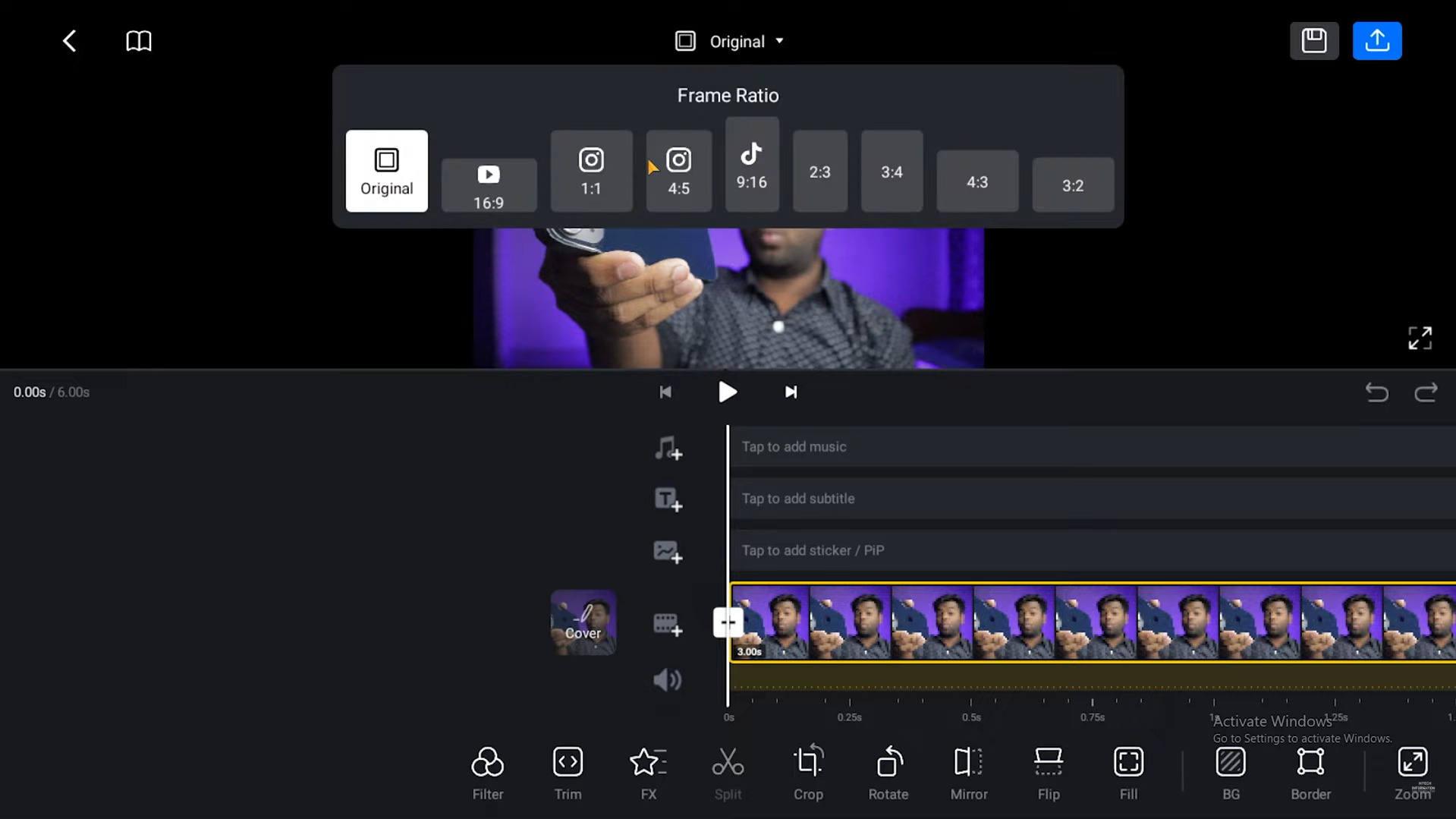Open the Crop tool
1456x819 pixels.
click(808, 770)
